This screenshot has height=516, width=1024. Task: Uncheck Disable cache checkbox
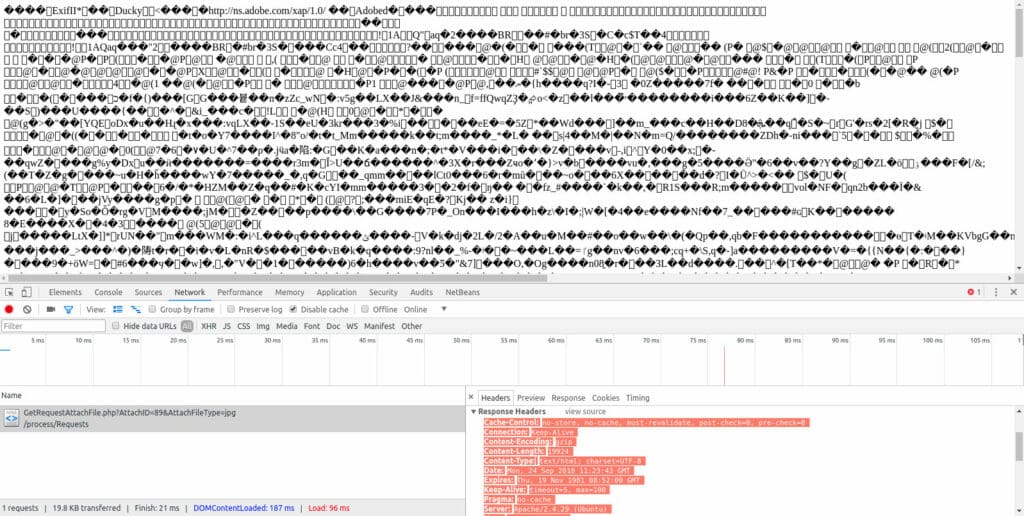tap(293, 309)
